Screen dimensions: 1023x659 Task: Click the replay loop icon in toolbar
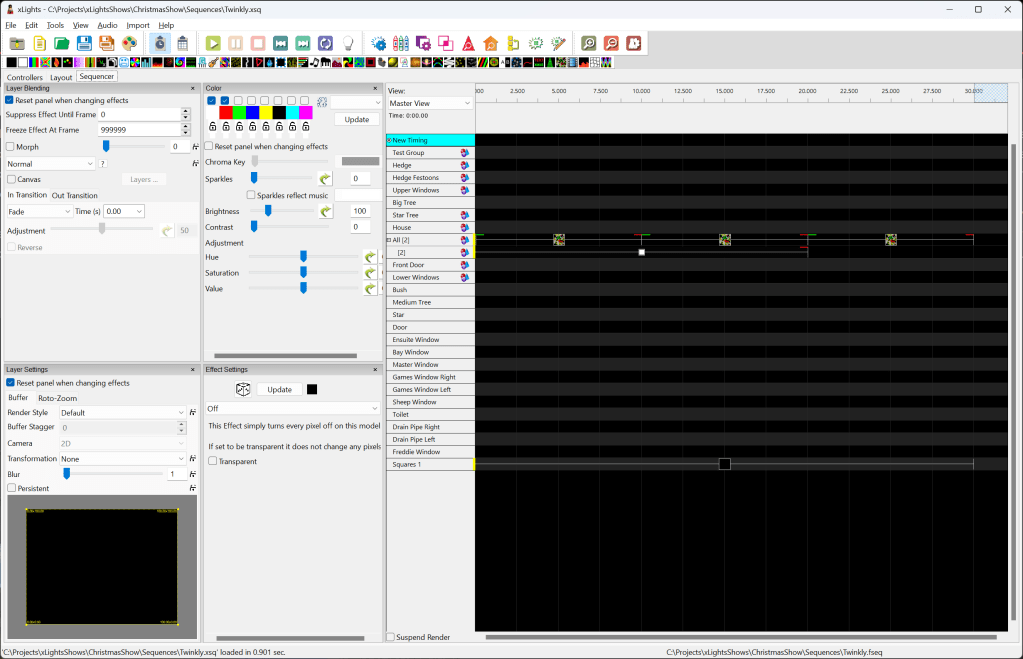(325, 43)
